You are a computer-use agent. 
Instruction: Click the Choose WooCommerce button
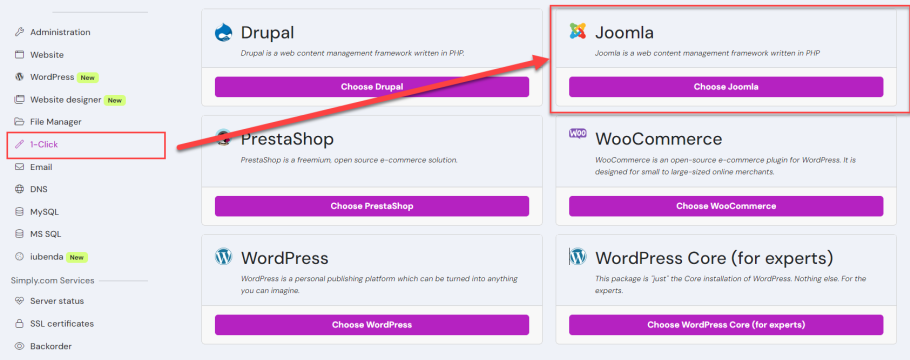(x=726, y=206)
